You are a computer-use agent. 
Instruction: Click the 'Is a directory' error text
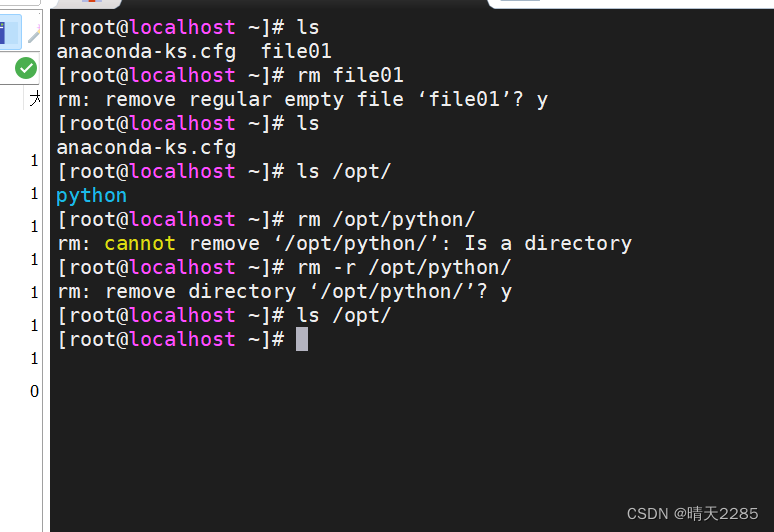coord(548,244)
